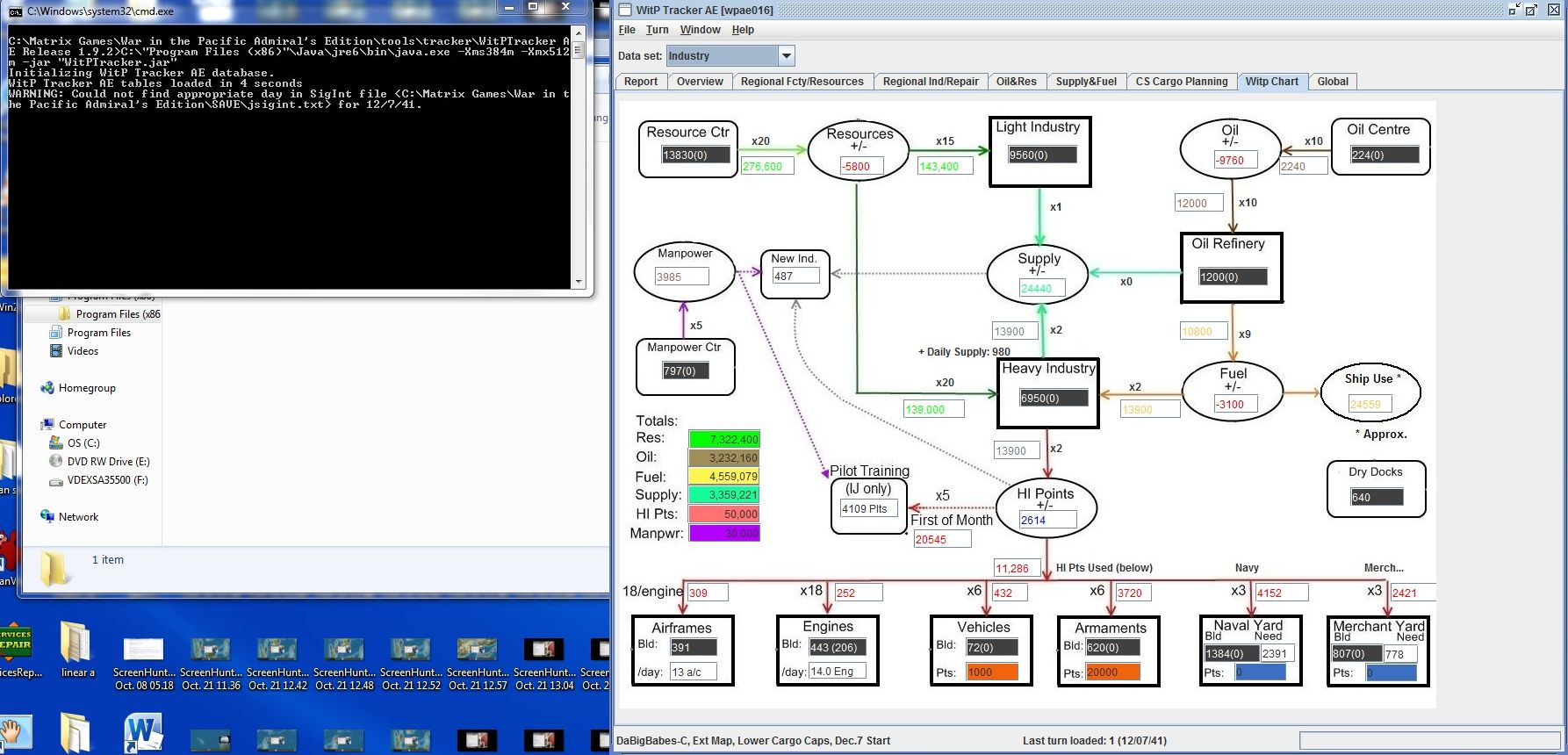Click the Fuel +/- value -3100
This screenshot has width=1568, height=755.
pyautogui.click(x=1235, y=405)
